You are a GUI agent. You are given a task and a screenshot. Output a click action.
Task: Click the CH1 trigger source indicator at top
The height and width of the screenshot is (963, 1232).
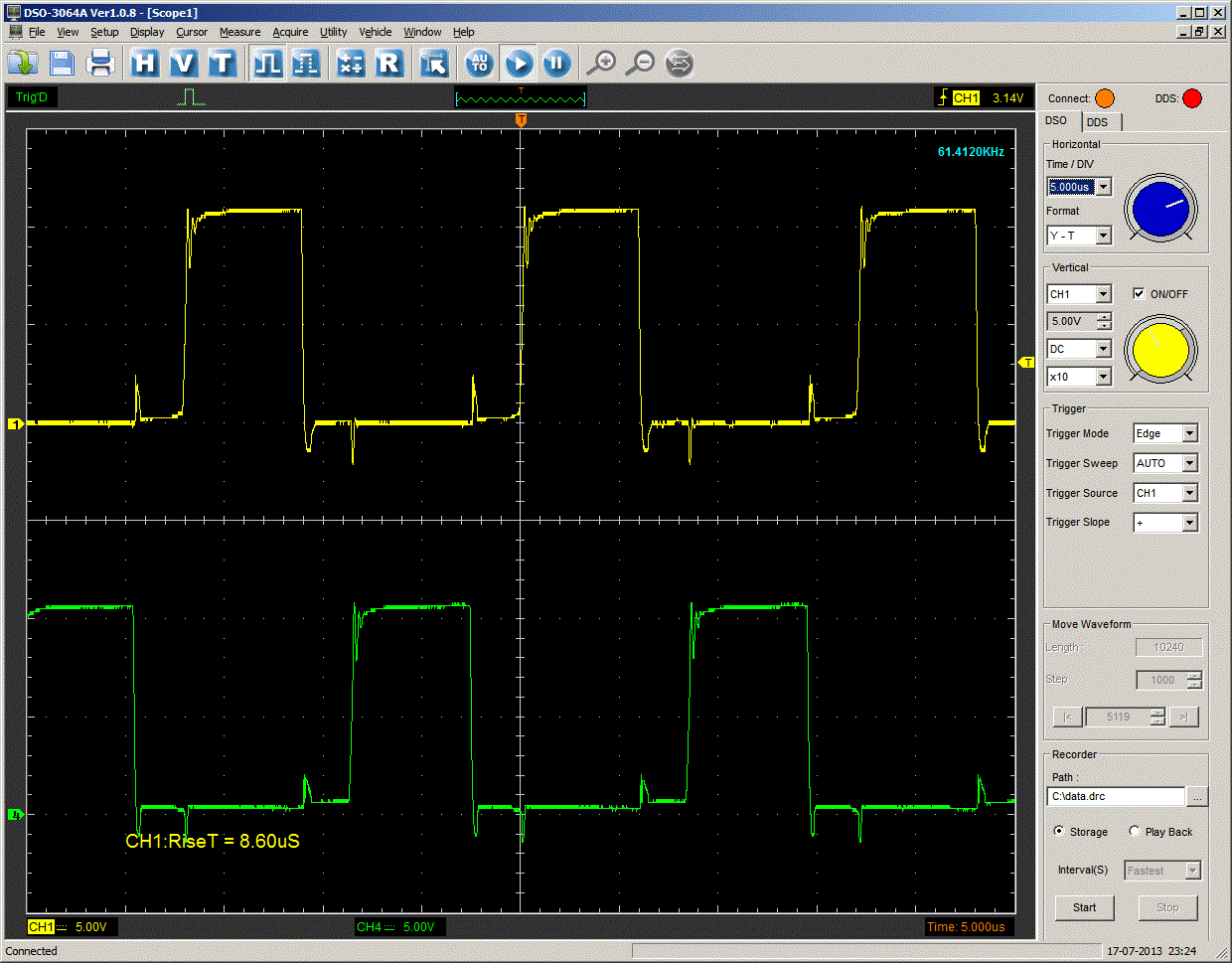click(x=966, y=97)
